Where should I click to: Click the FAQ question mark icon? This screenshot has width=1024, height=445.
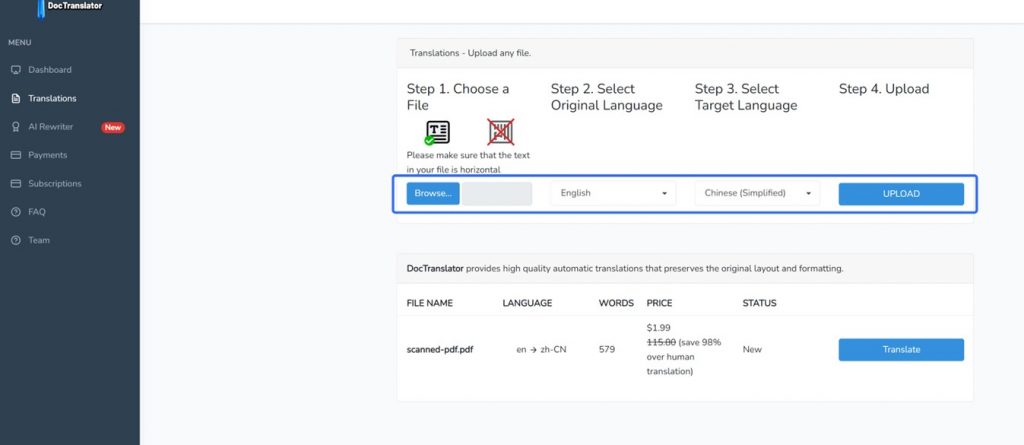point(15,212)
